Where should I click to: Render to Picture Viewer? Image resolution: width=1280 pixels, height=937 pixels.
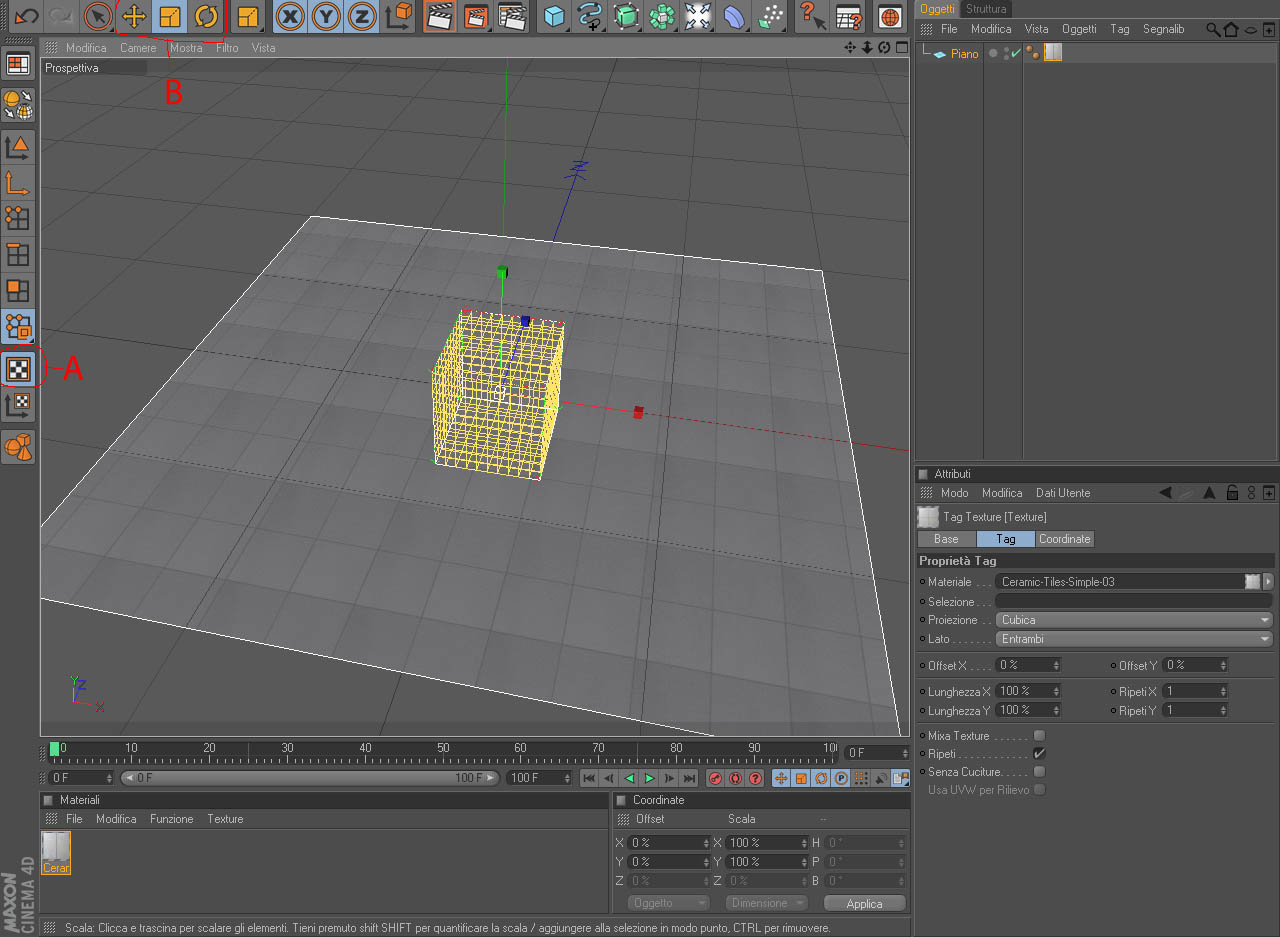coord(475,16)
